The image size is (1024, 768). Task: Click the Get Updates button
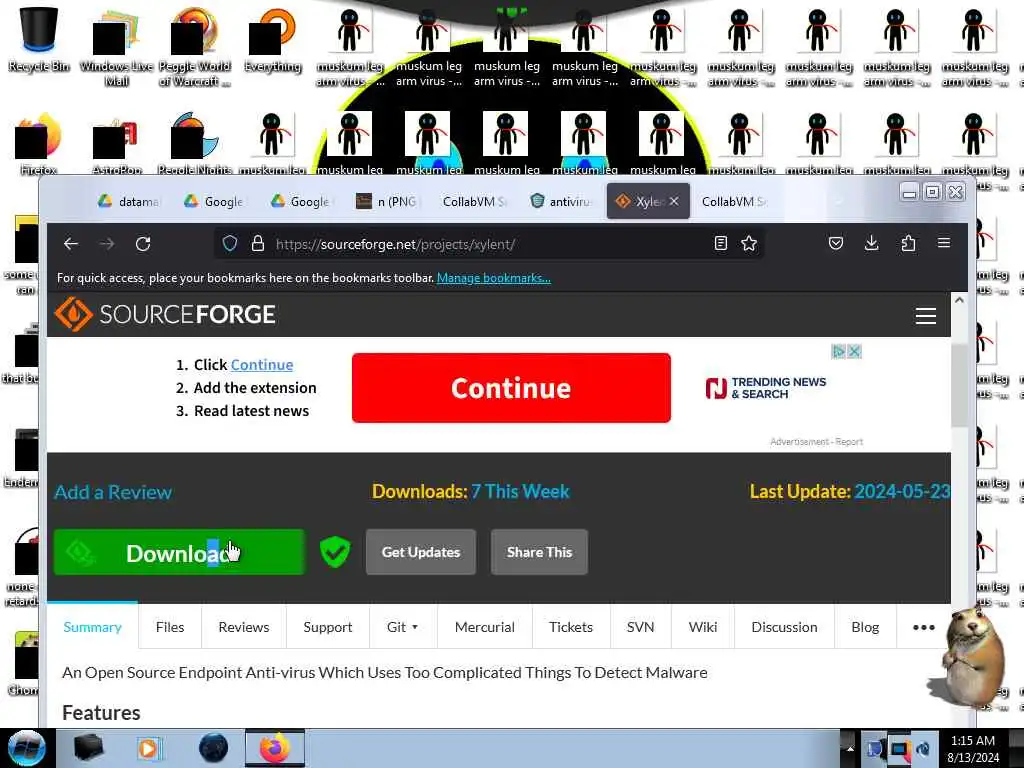tap(421, 552)
